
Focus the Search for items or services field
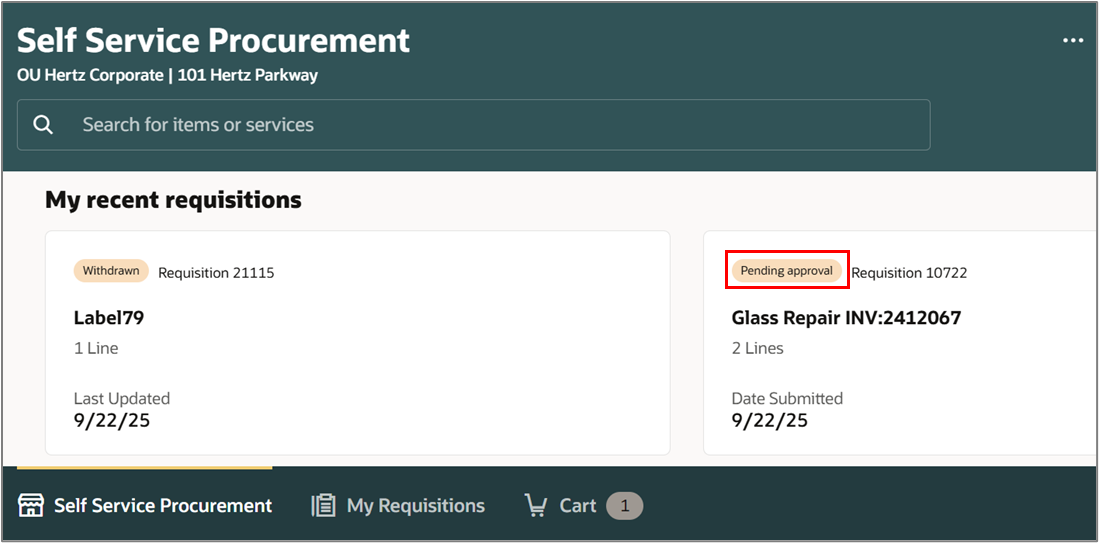474,125
